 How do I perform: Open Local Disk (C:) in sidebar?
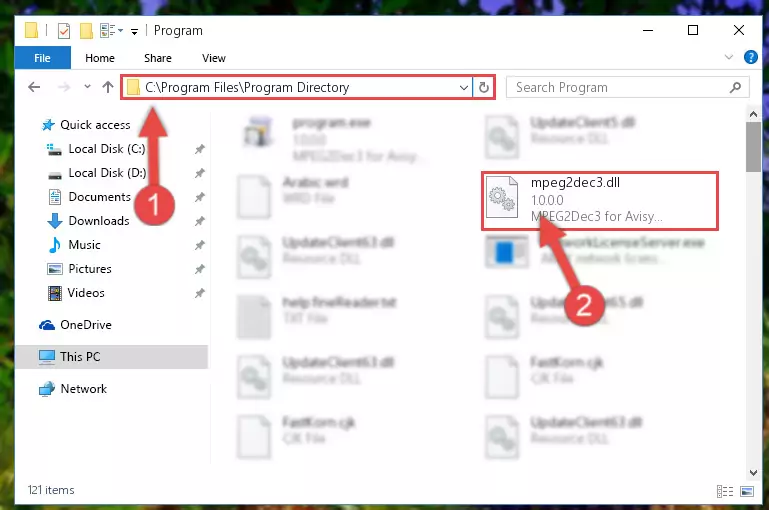[96, 149]
